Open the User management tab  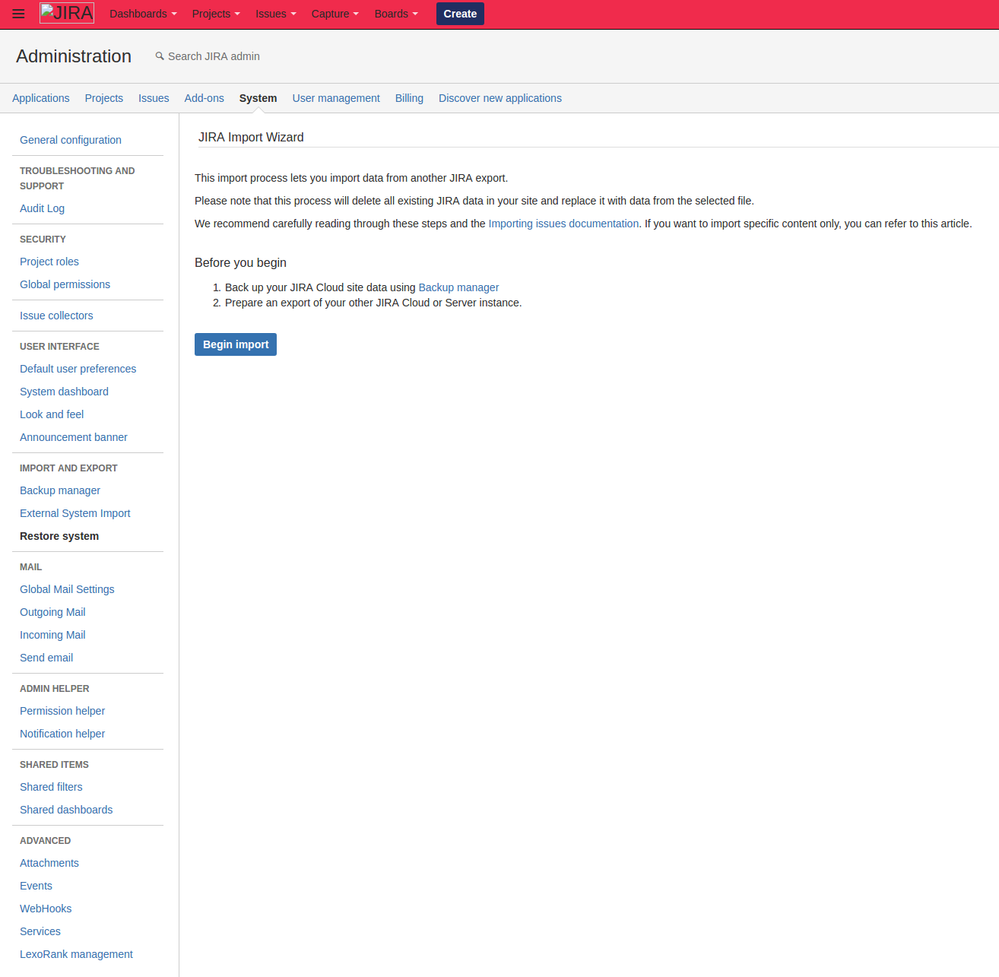[x=336, y=98]
